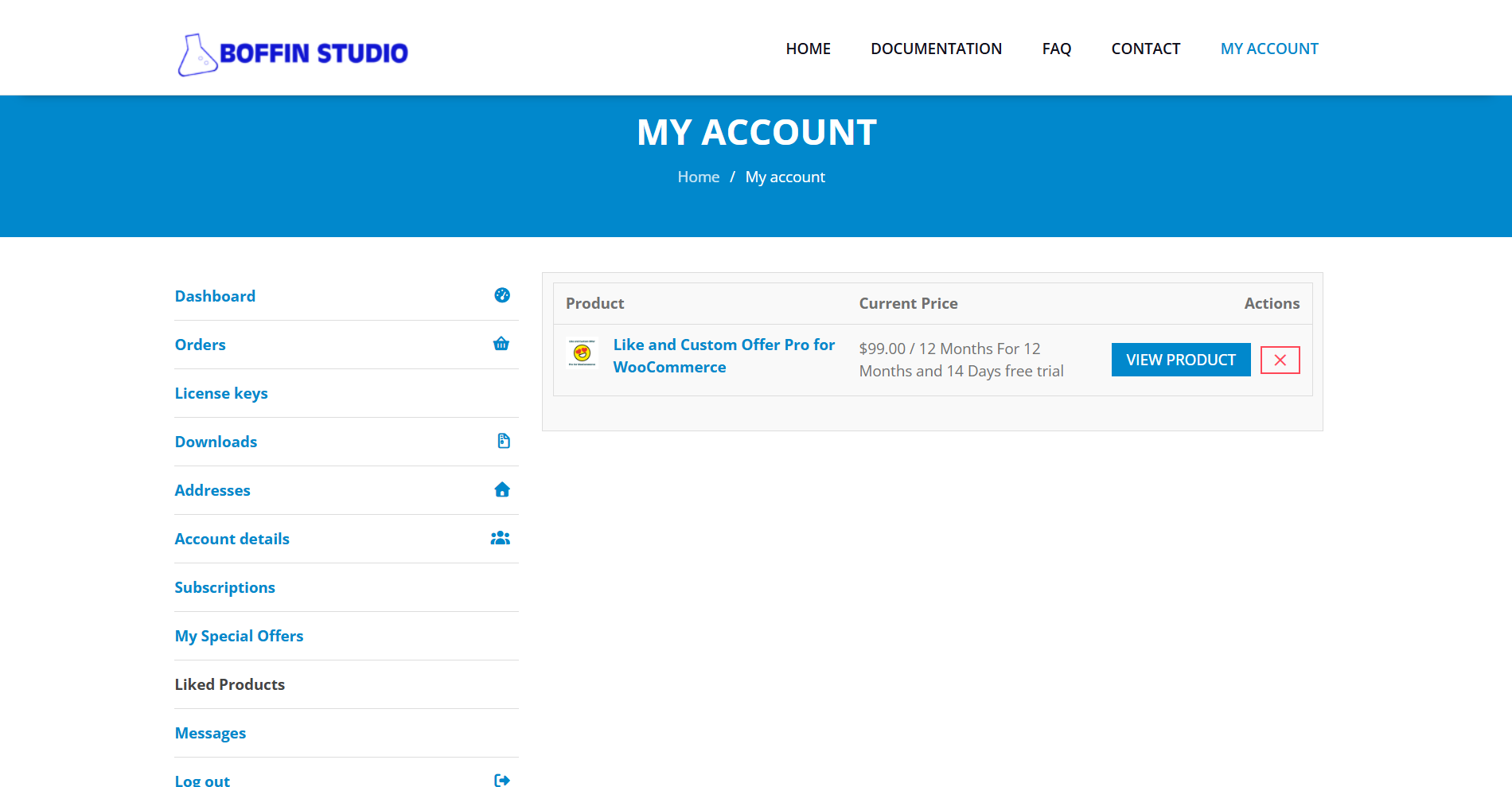Click the Home breadcrumb link
1512x787 pixels.
click(698, 177)
